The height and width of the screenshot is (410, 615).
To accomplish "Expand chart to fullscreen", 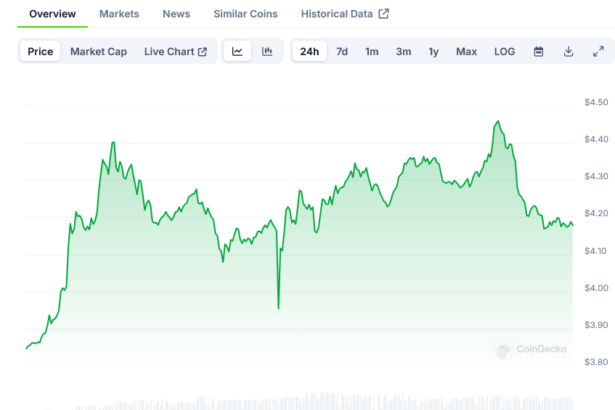I will click(598, 51).
